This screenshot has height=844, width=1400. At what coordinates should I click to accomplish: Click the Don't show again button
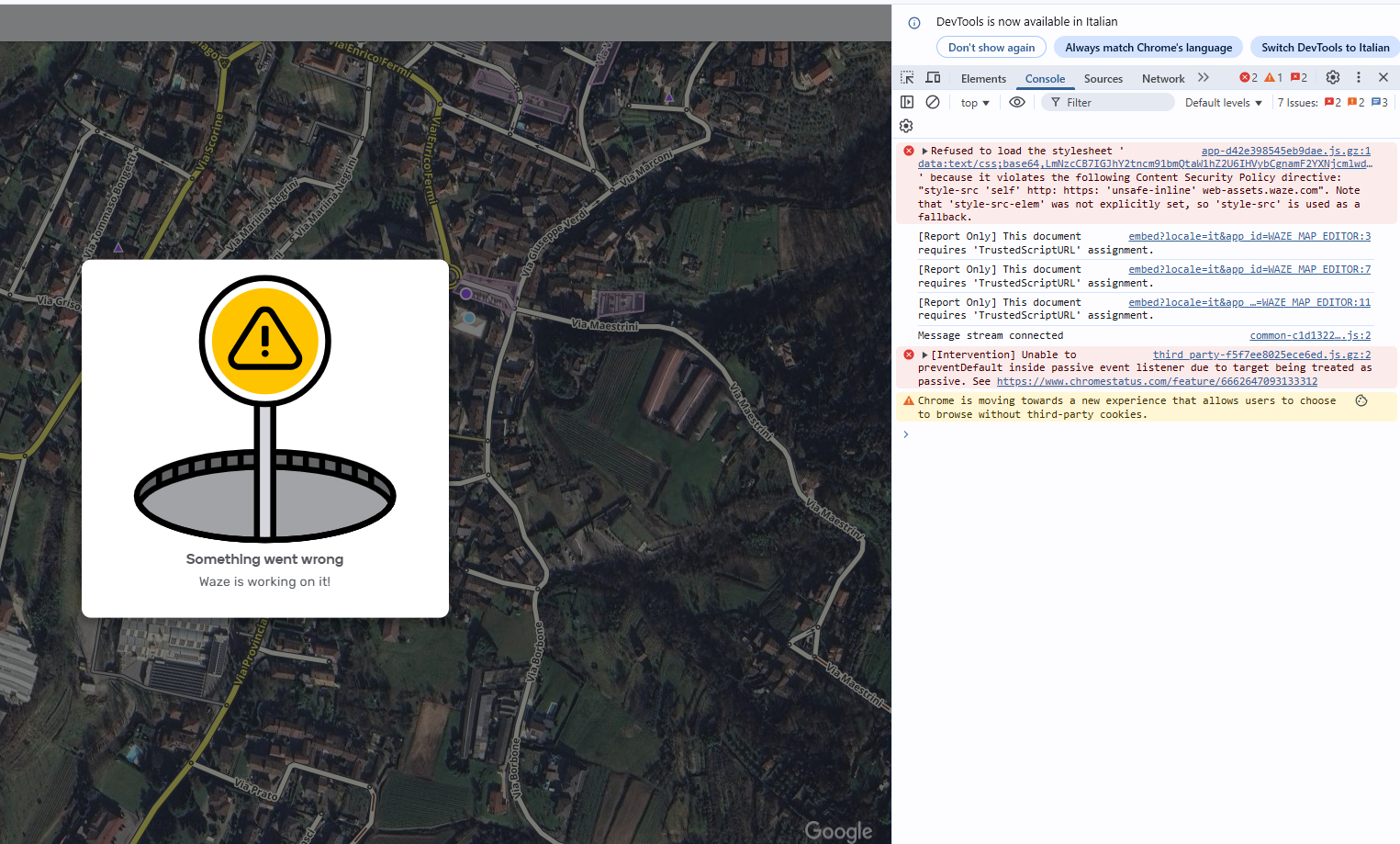pyautogui.click(x=991, y=48)
